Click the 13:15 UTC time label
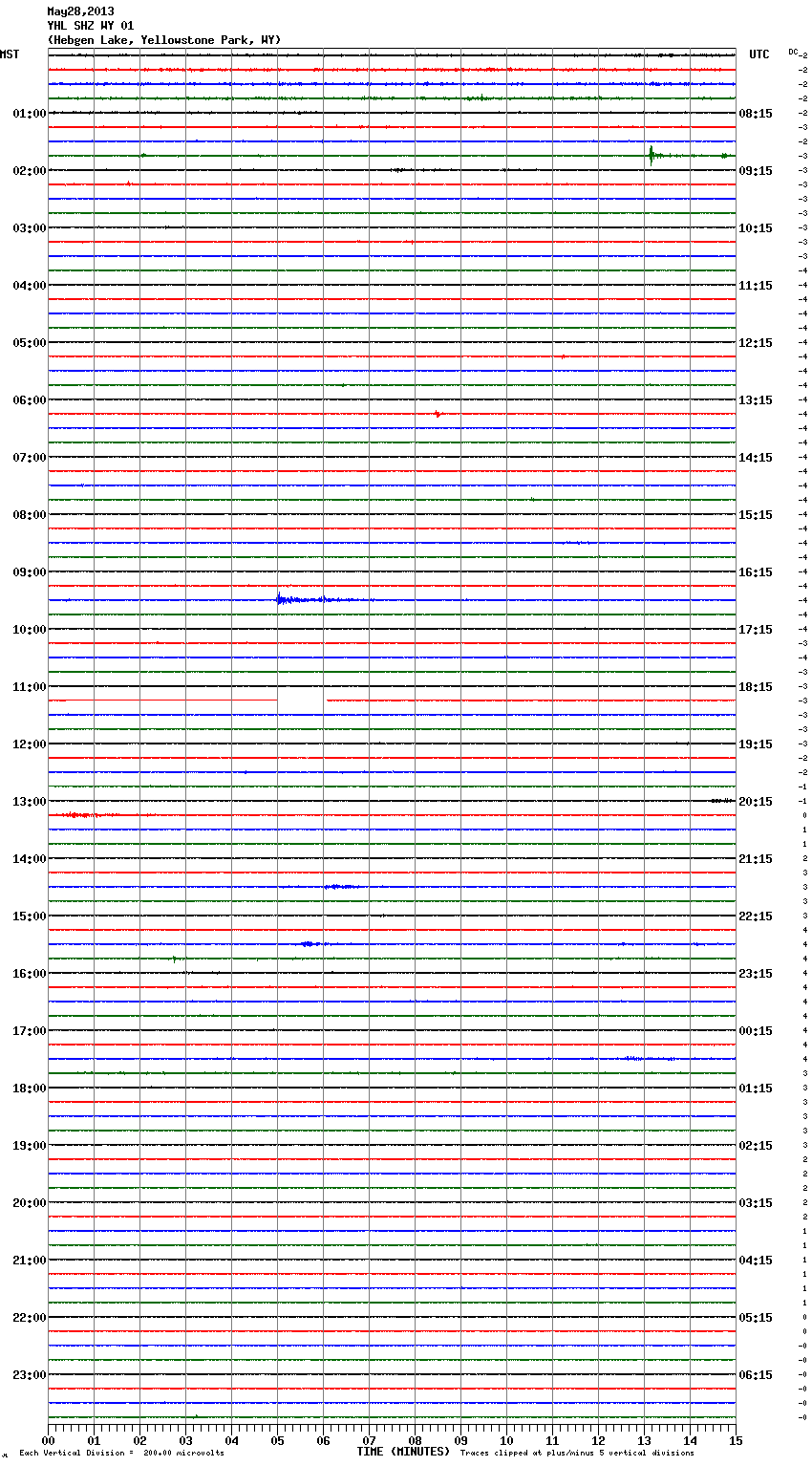This screenshot has height=1466, width=812. (756, 400)
